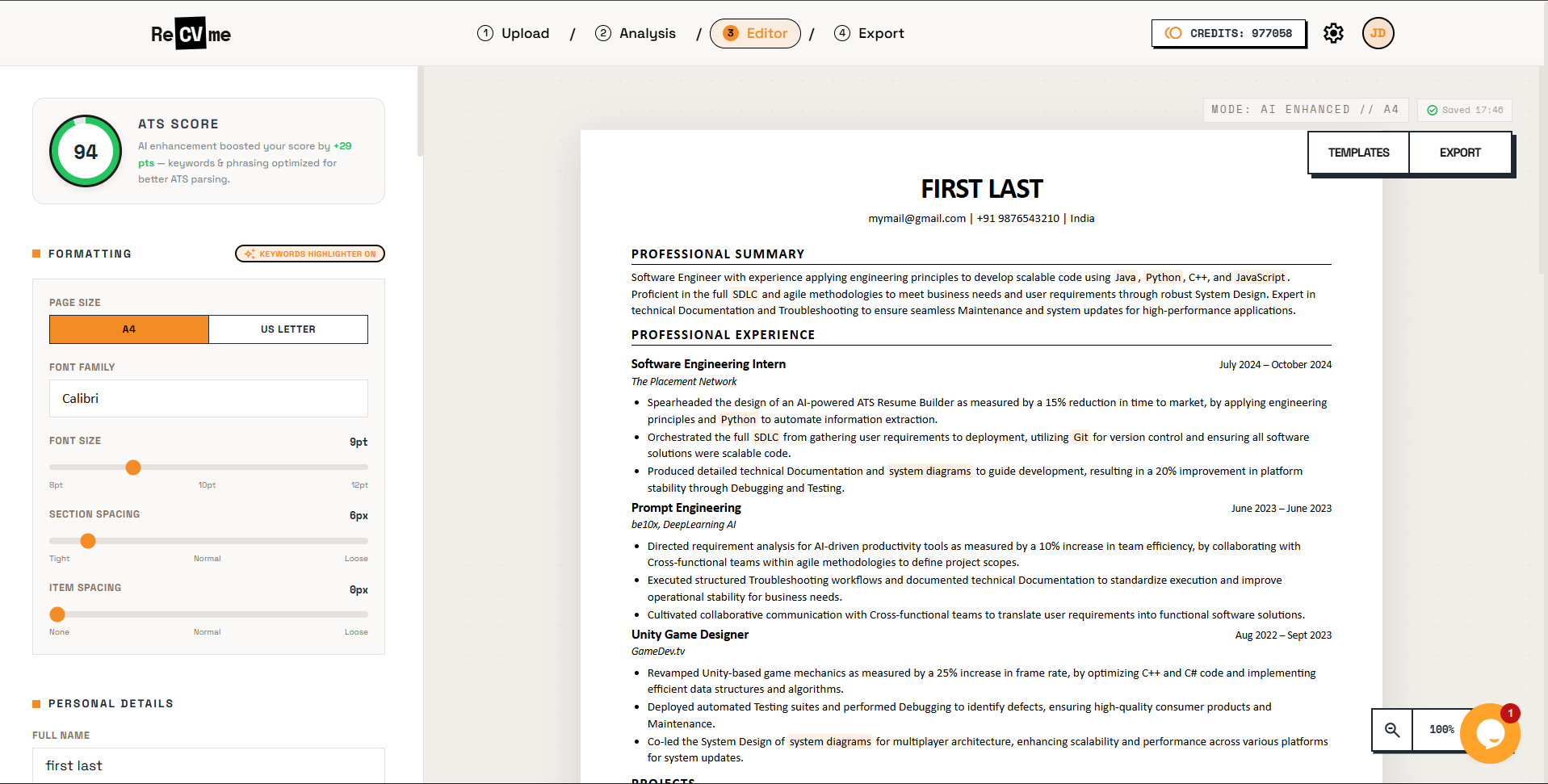1548x784 pixels.
Task: Click the Unity Game Designer title
Action: click(690, 635)
